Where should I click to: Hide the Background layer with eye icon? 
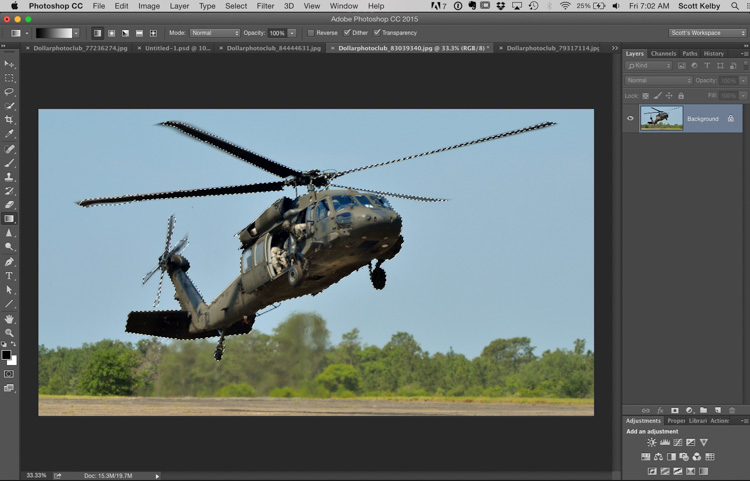(x=630, y=118)
